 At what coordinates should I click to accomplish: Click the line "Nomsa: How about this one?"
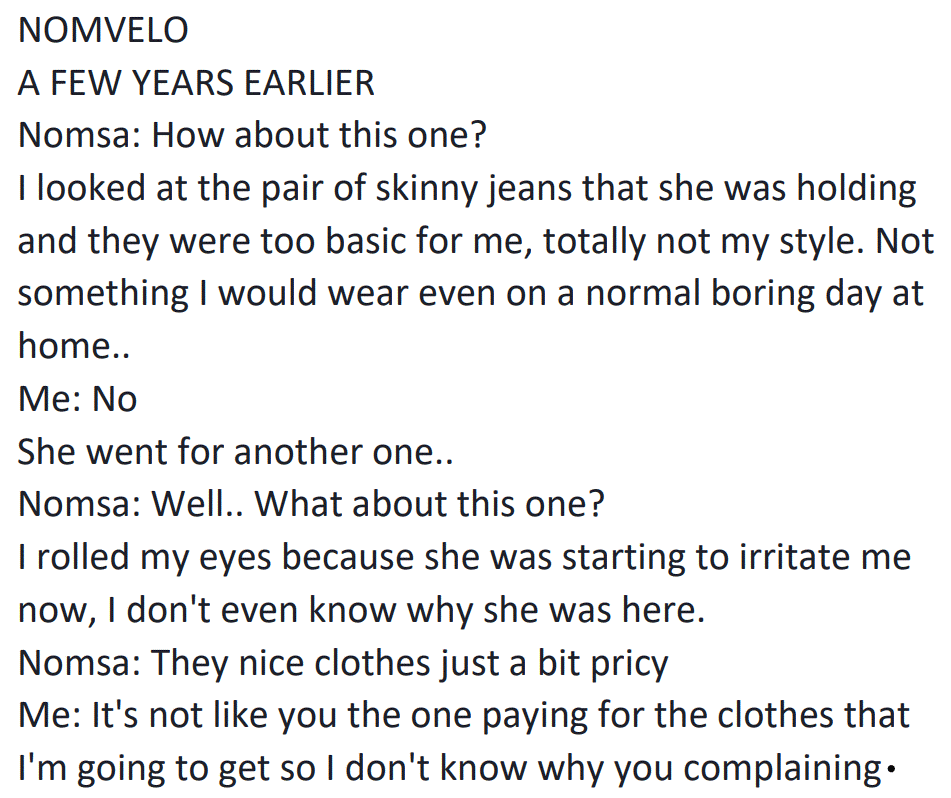[x=251, y=136]
